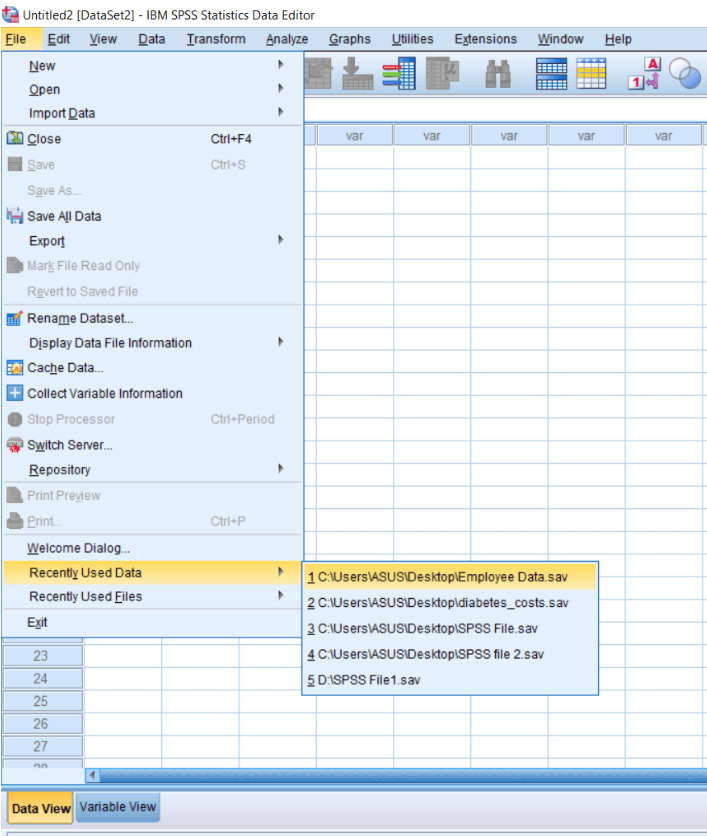
Task: Select Rename Dataset from the File menu
Action: tap(80, 318)
